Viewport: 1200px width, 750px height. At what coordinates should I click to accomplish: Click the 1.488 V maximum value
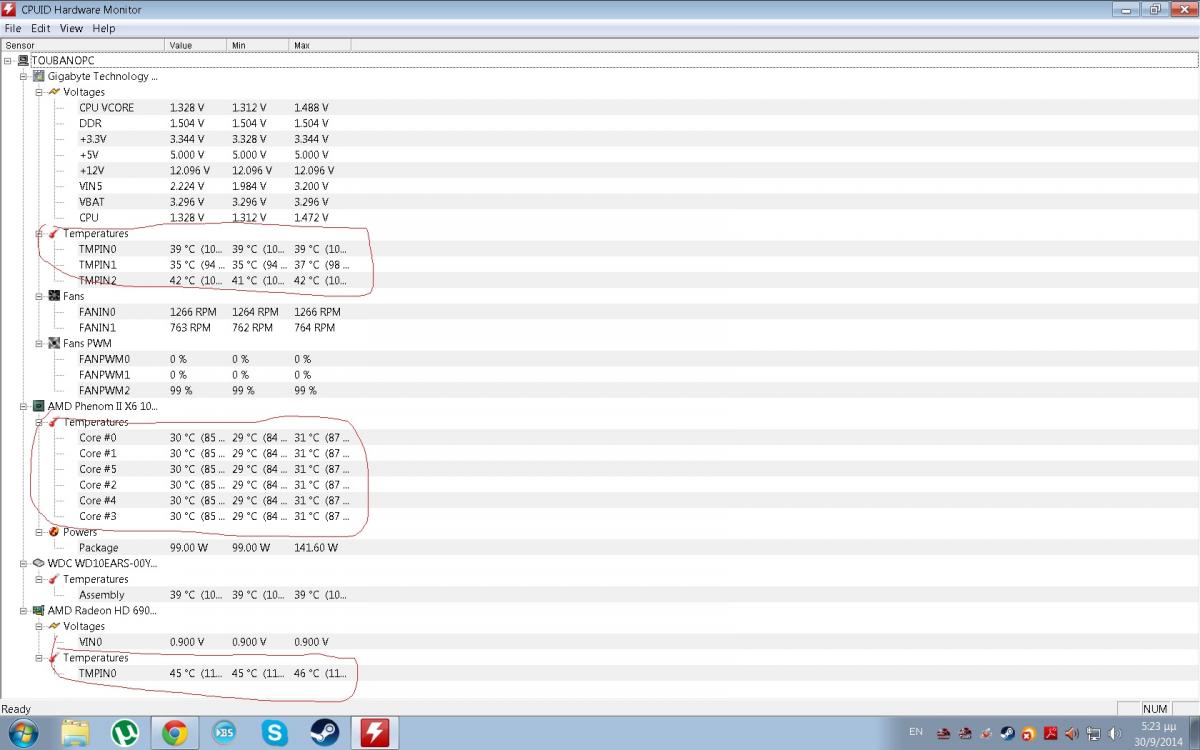tap(311, 107)
